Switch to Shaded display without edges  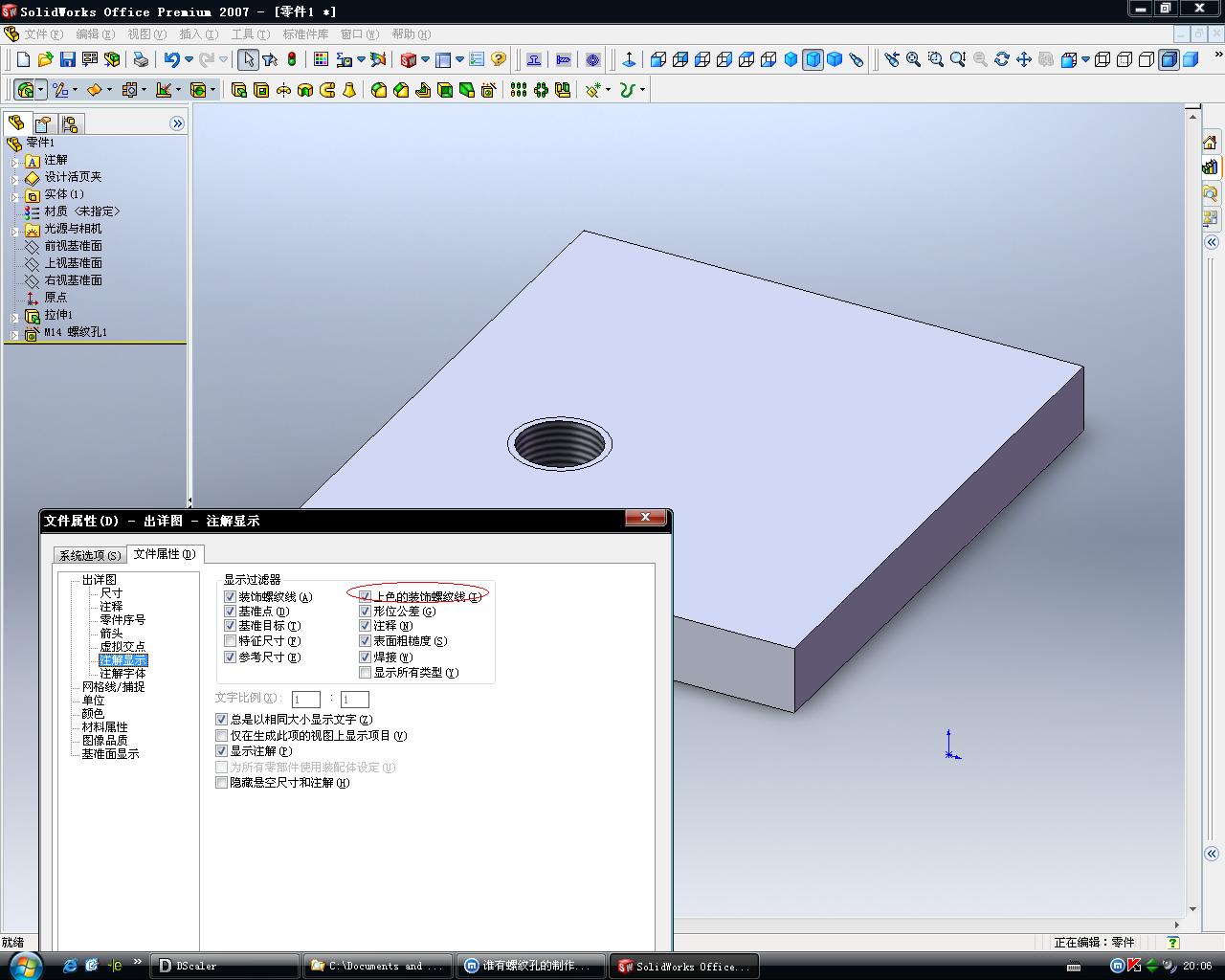(x=1191, y=59)
